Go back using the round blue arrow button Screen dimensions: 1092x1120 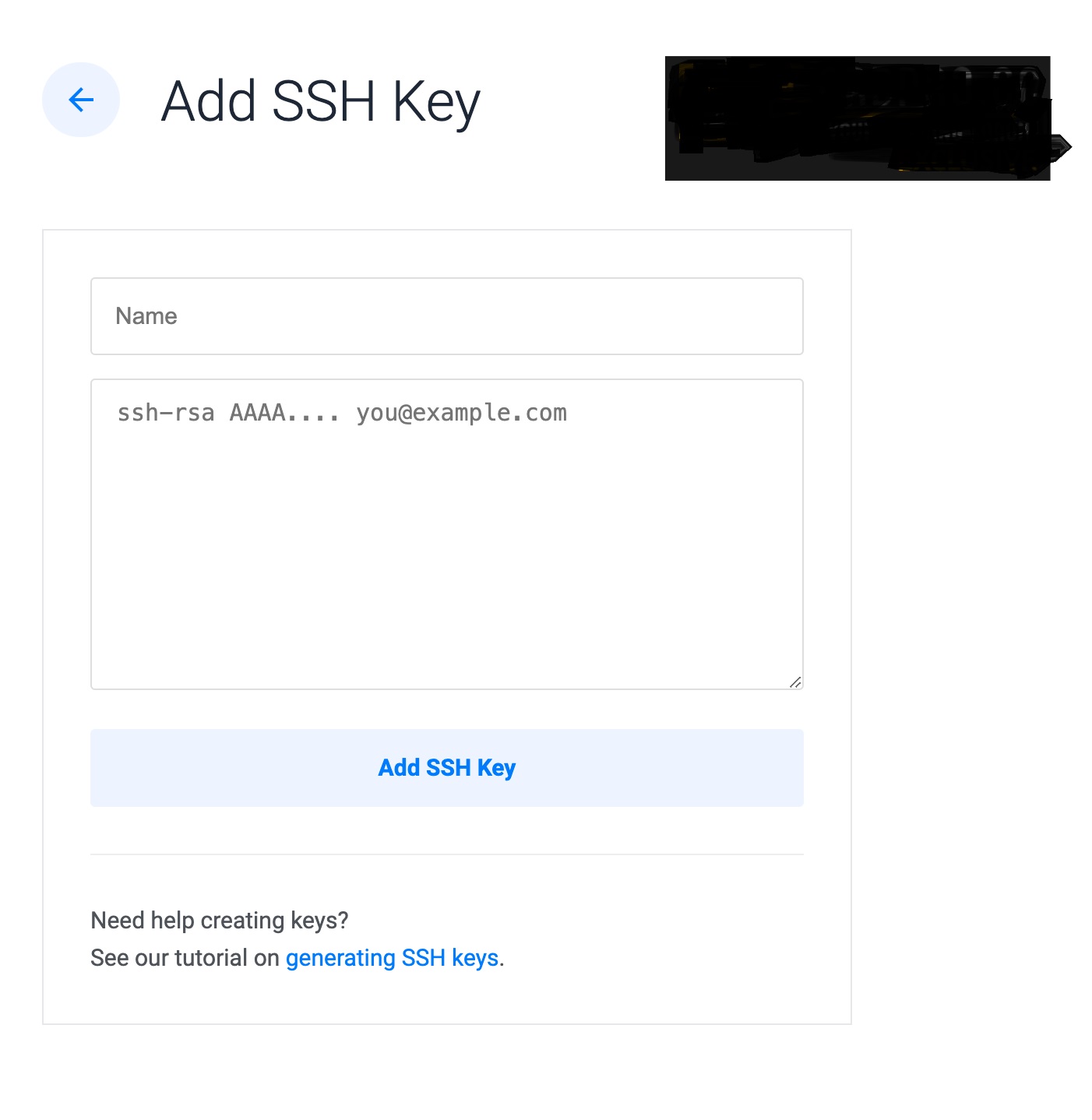(x=81, y=100)
